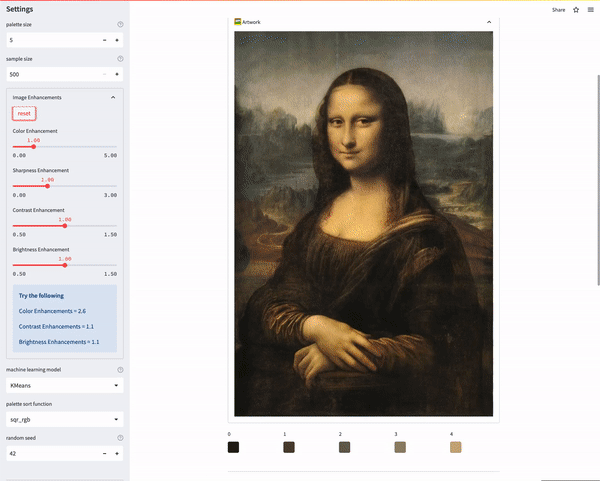Click the Sharpness Enhancement slider handle

pos(47,186)
